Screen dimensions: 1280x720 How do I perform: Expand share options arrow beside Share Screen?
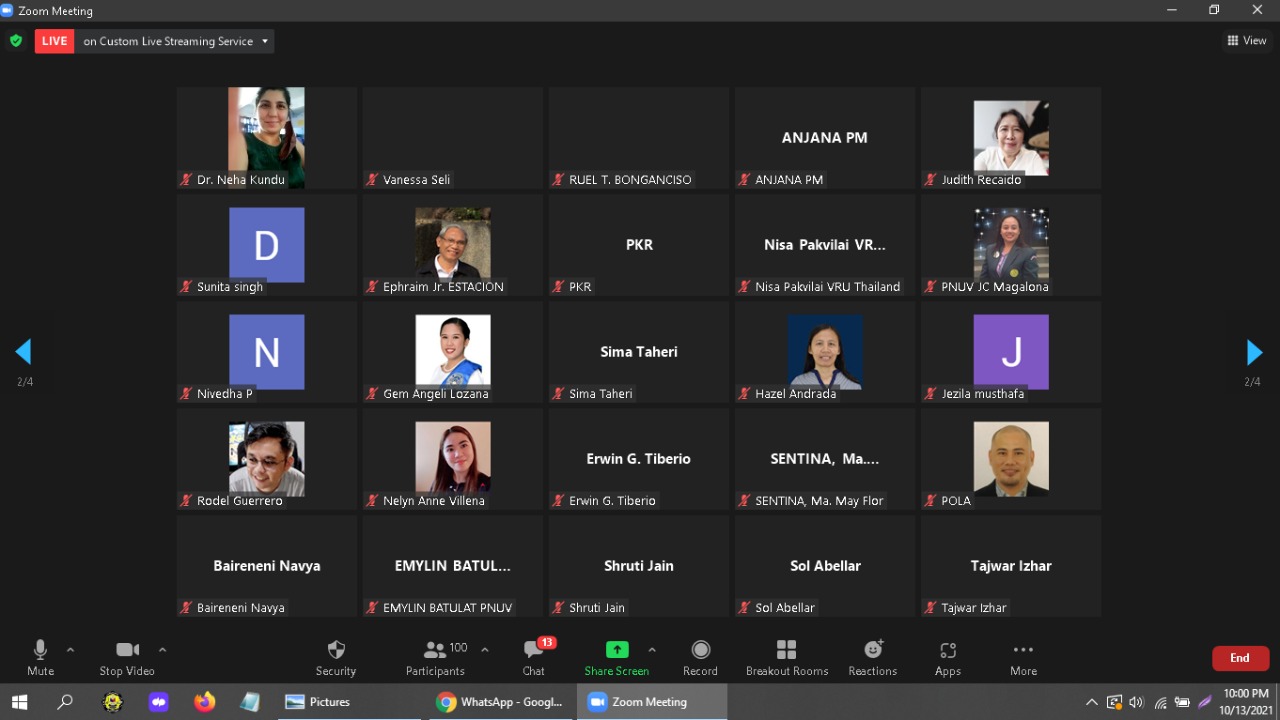click(x=652, y=650)
